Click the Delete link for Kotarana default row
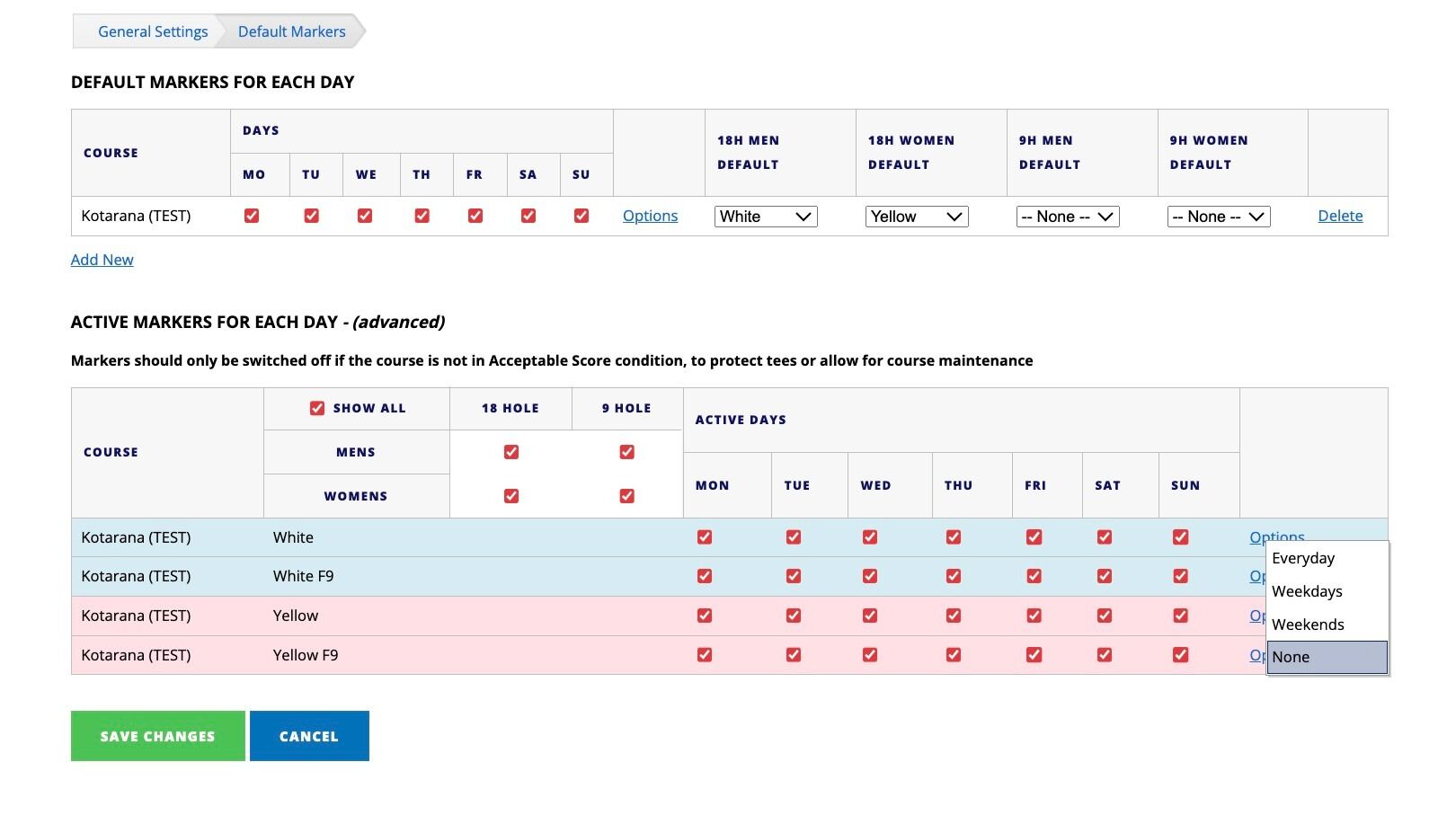1456x833 pixels. click(1340, 216)
